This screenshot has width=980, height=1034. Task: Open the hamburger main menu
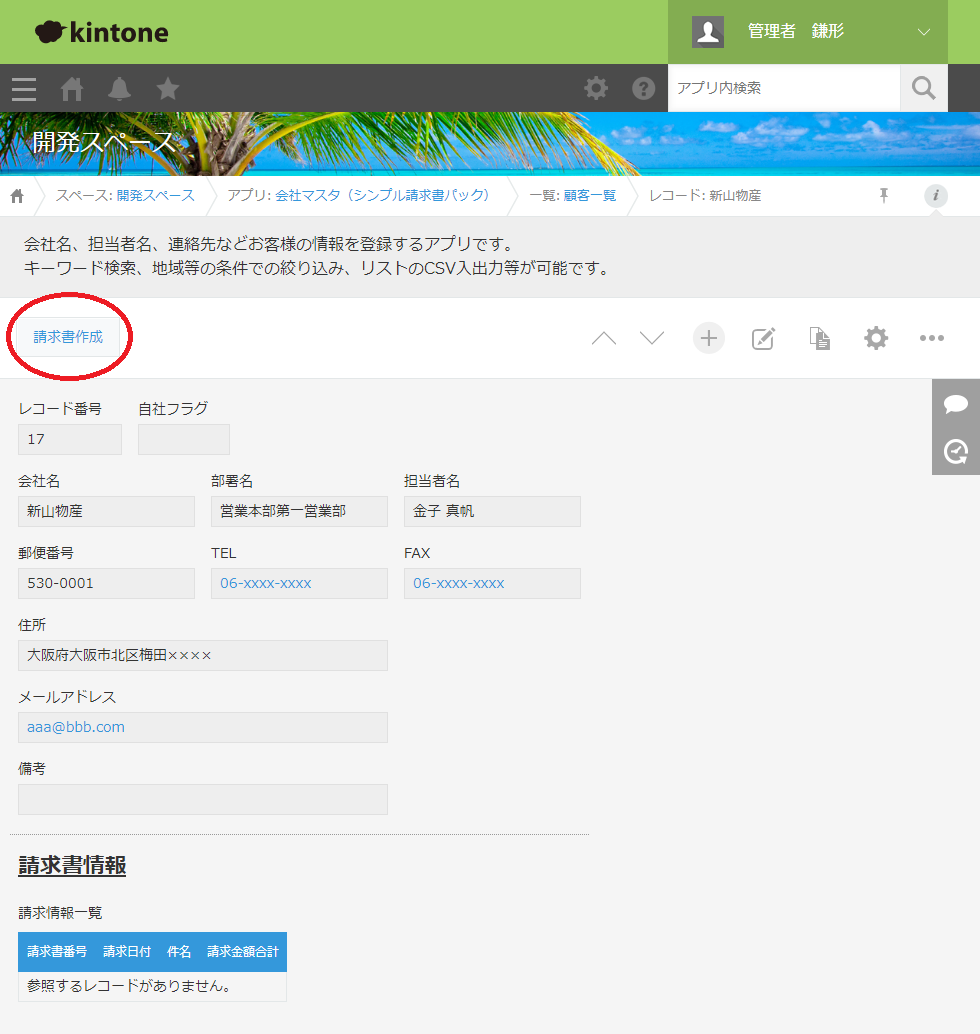[x=24, y=88]
